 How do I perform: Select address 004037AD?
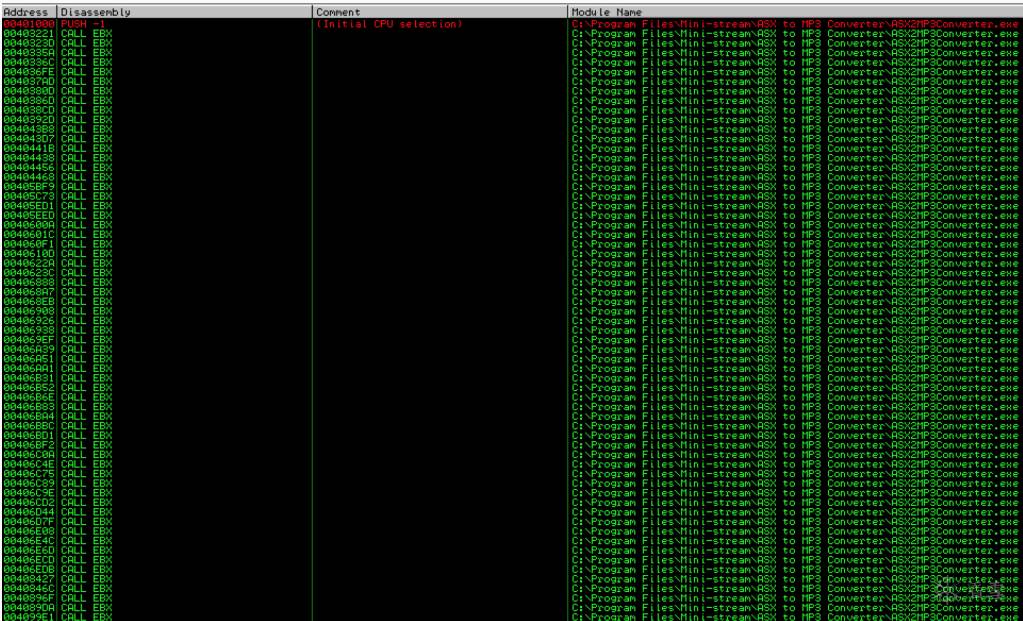tap(29, 82)
